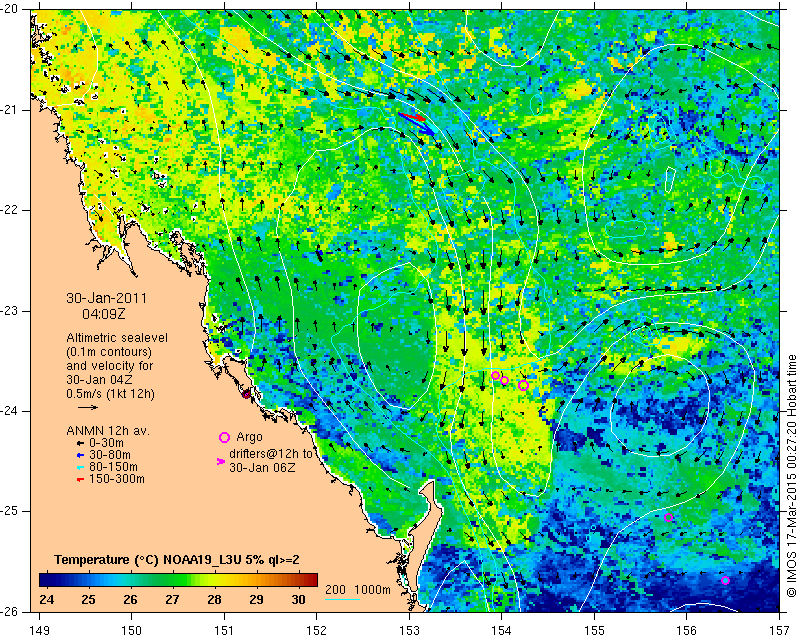Screen dimensions: 800x640
Task: Click the 'ANMN 12h av.' heading
Action: (x=108, y=431)
